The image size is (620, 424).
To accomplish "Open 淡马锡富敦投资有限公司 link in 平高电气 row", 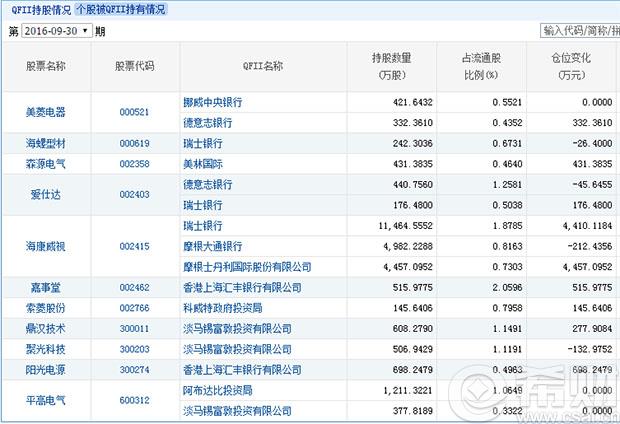I will (237, 411).
